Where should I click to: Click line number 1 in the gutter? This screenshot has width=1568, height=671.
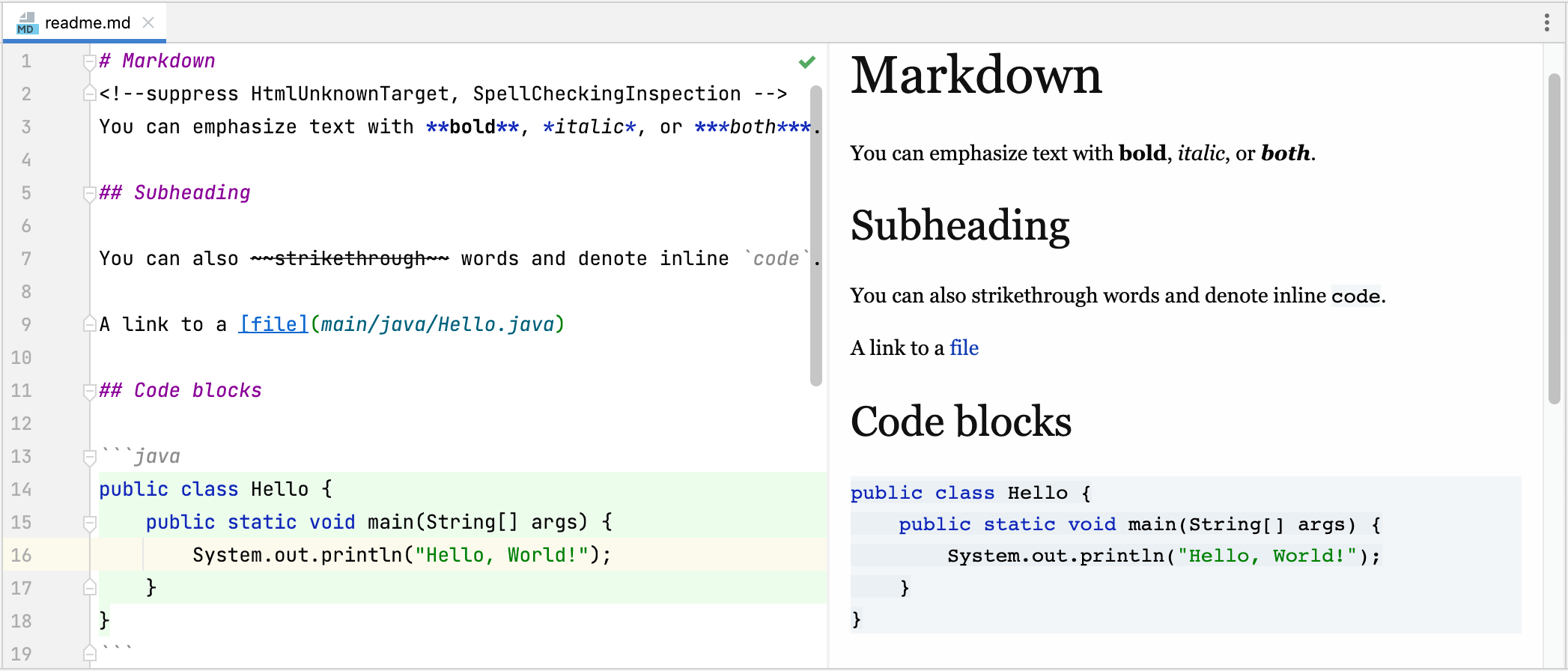pyautogui.click(x=26, y=61)
